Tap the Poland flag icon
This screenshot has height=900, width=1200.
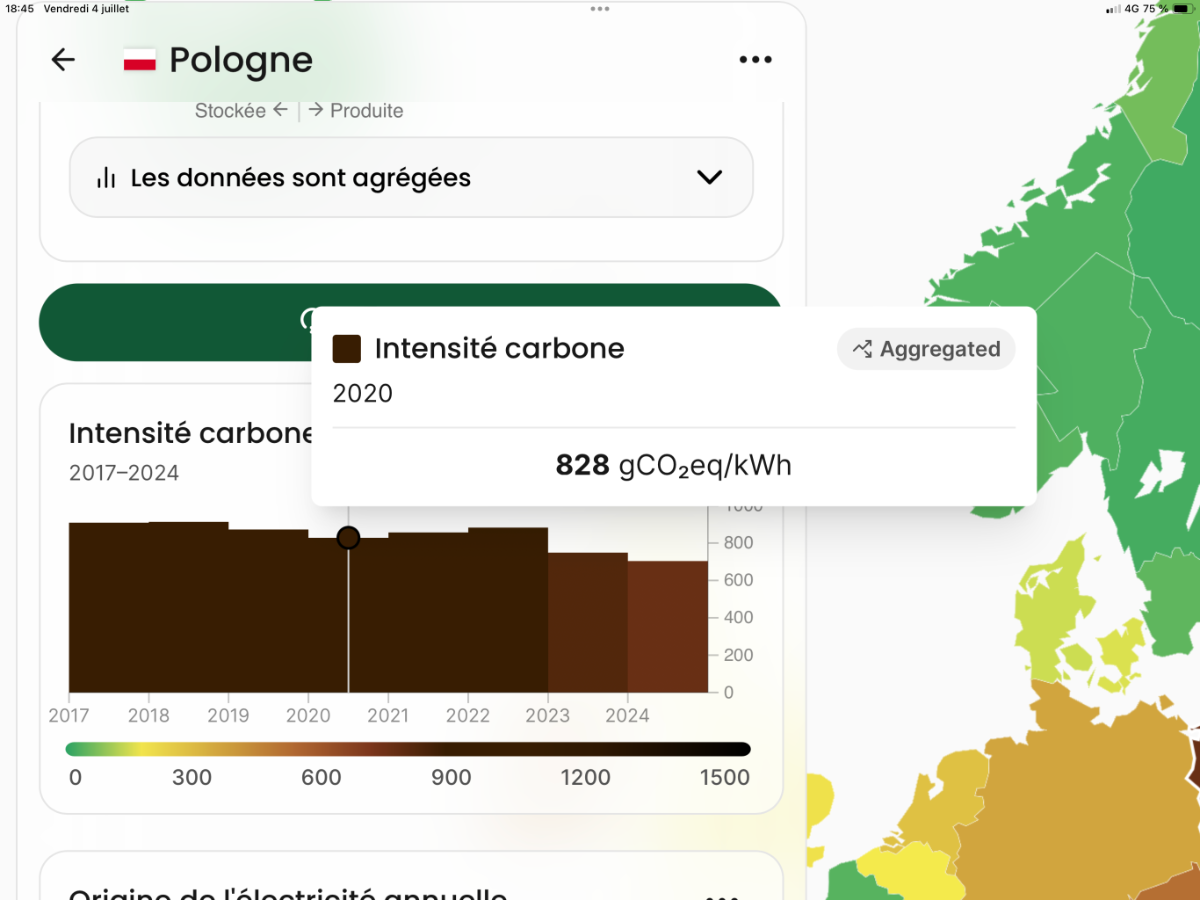(140, 60)
